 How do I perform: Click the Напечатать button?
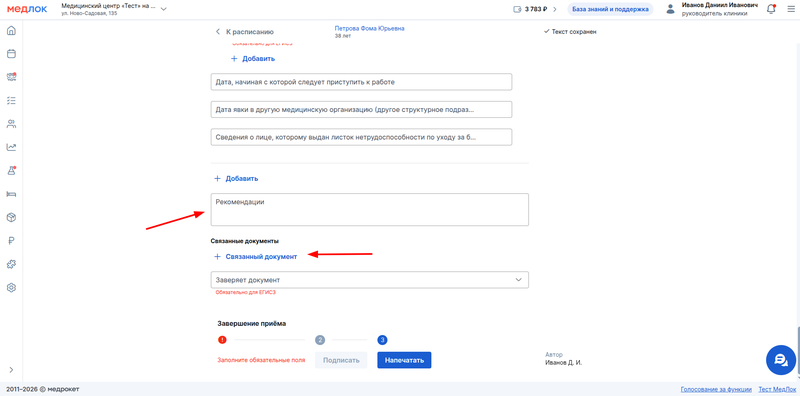[x=404, y=360]
